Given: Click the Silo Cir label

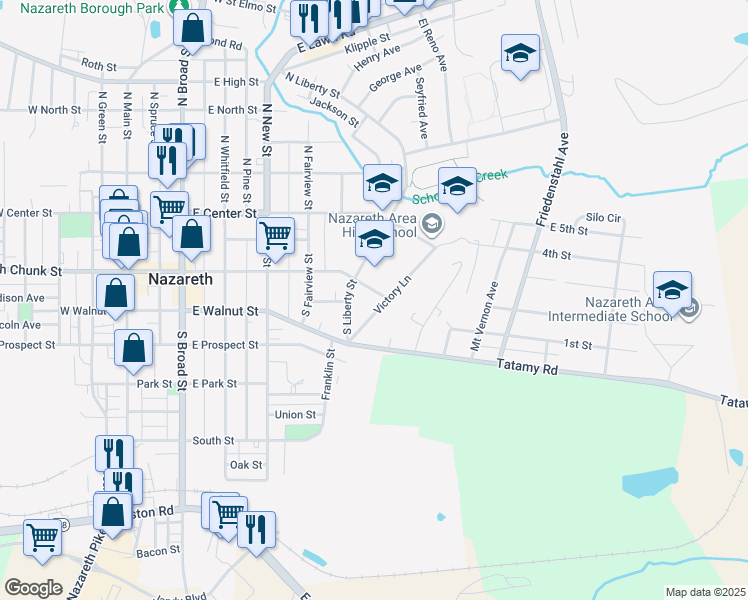Looking at the screenshot, I should (x=603, y=217).
